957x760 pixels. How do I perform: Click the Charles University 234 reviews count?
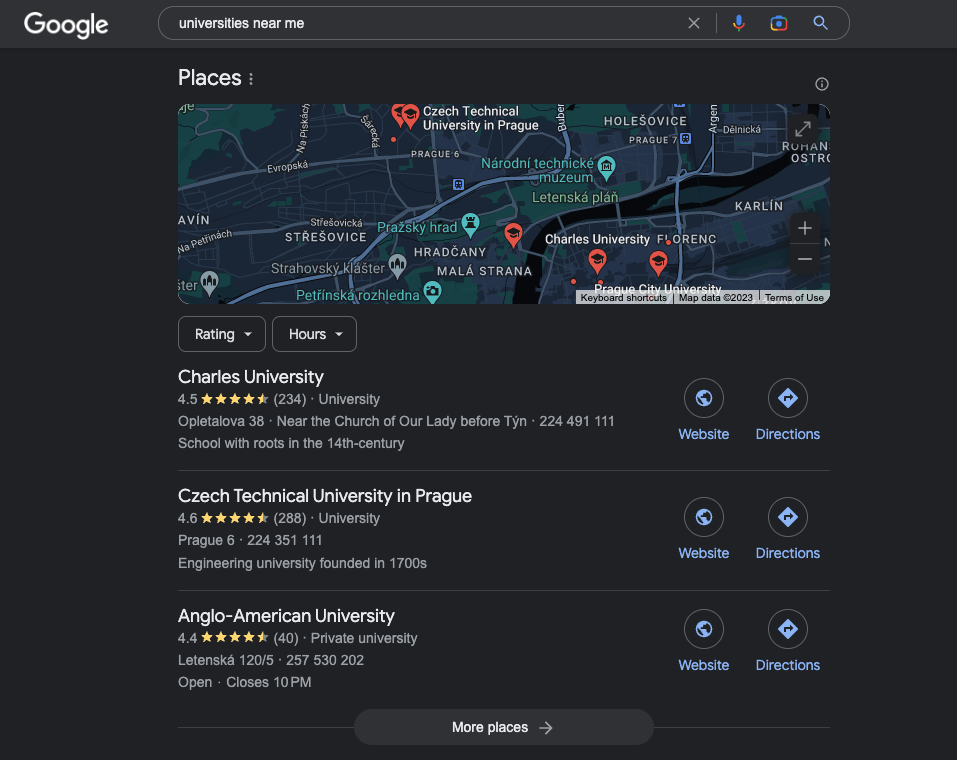289,399
